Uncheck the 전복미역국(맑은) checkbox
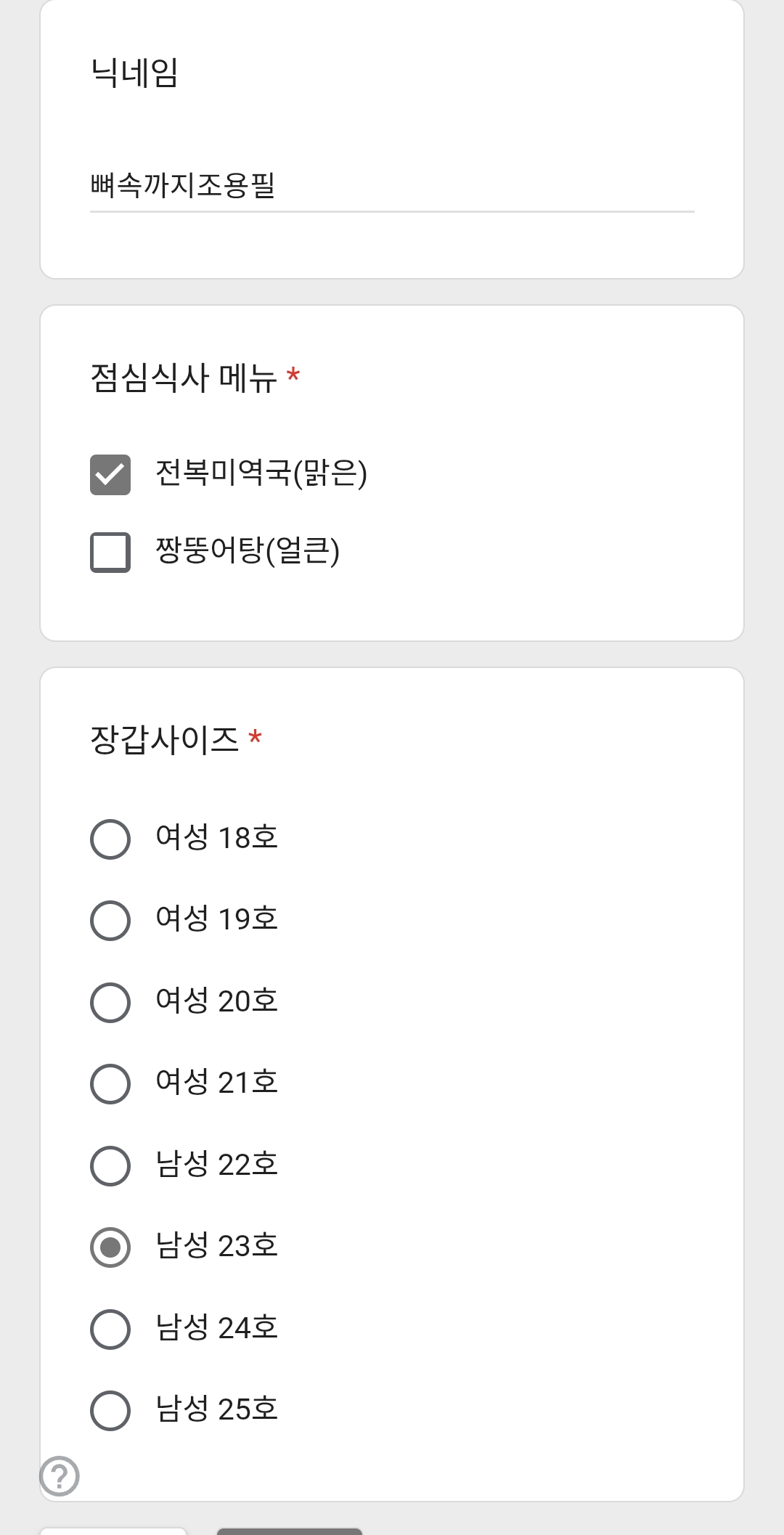The width and height of the screenshot is (784, 1535). tap(110, 475)
